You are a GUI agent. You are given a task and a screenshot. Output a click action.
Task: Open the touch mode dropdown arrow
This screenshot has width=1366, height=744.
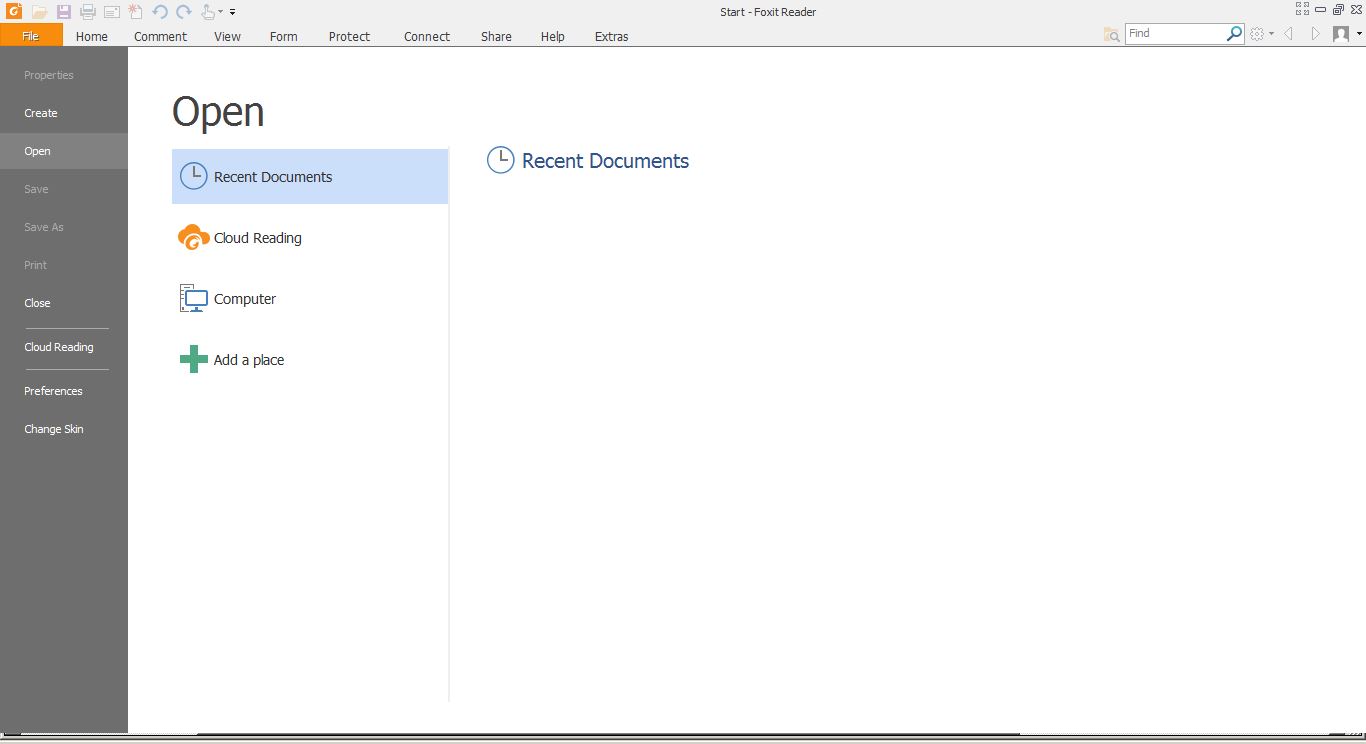pos(220,13)
